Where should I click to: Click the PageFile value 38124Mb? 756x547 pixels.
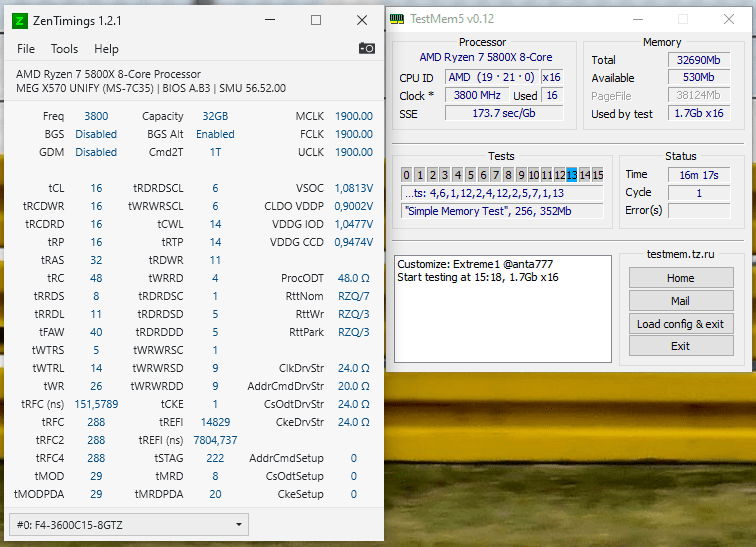click(x=699, y=95)
